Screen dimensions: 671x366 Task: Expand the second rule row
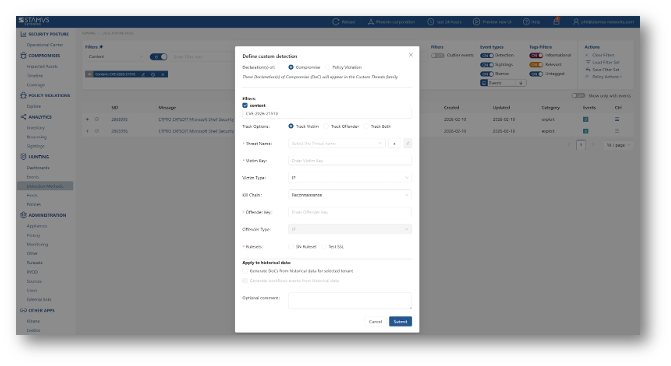click(87, 131)
